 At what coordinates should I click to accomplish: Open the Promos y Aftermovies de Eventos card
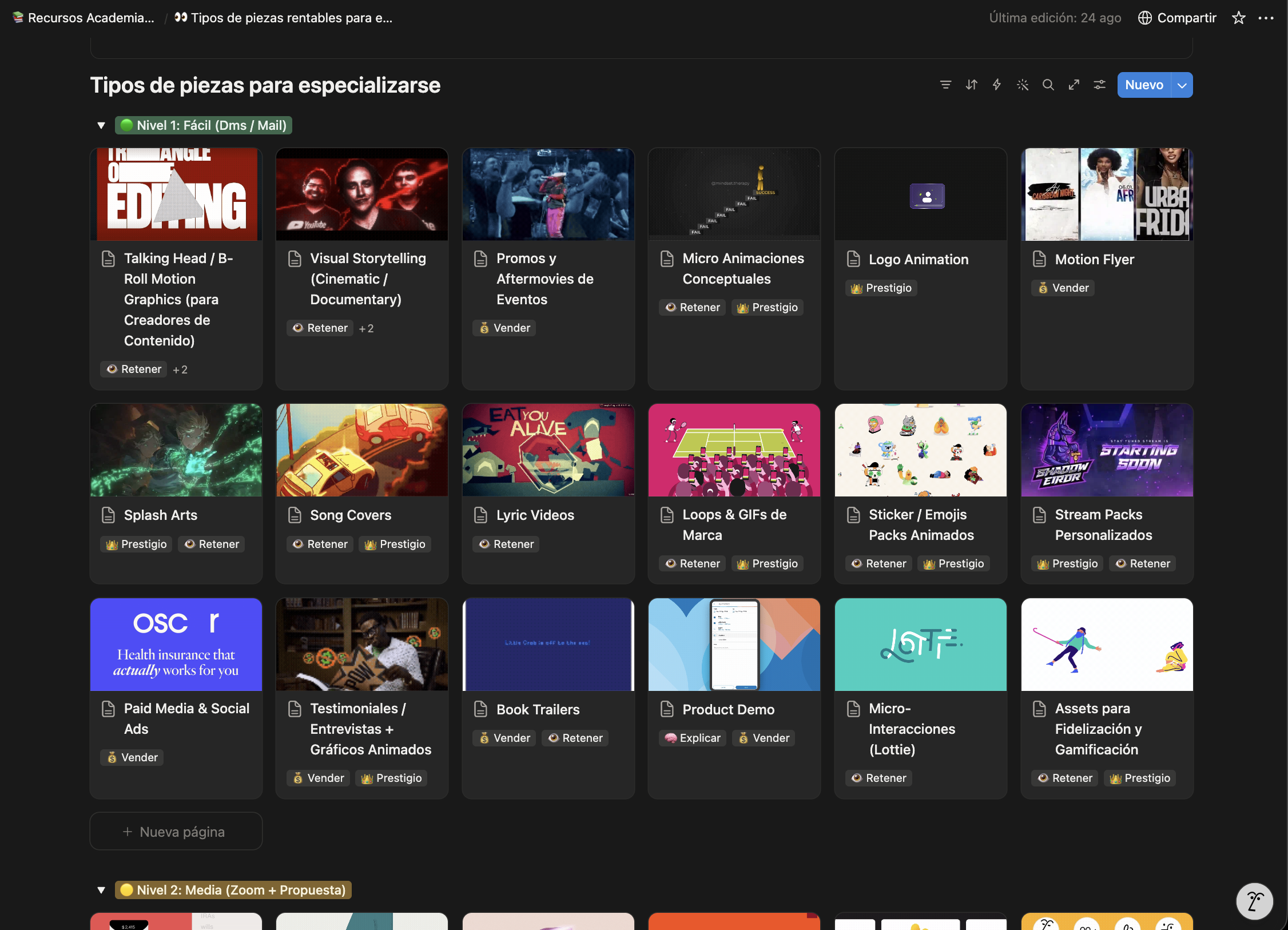coord(548,269)
